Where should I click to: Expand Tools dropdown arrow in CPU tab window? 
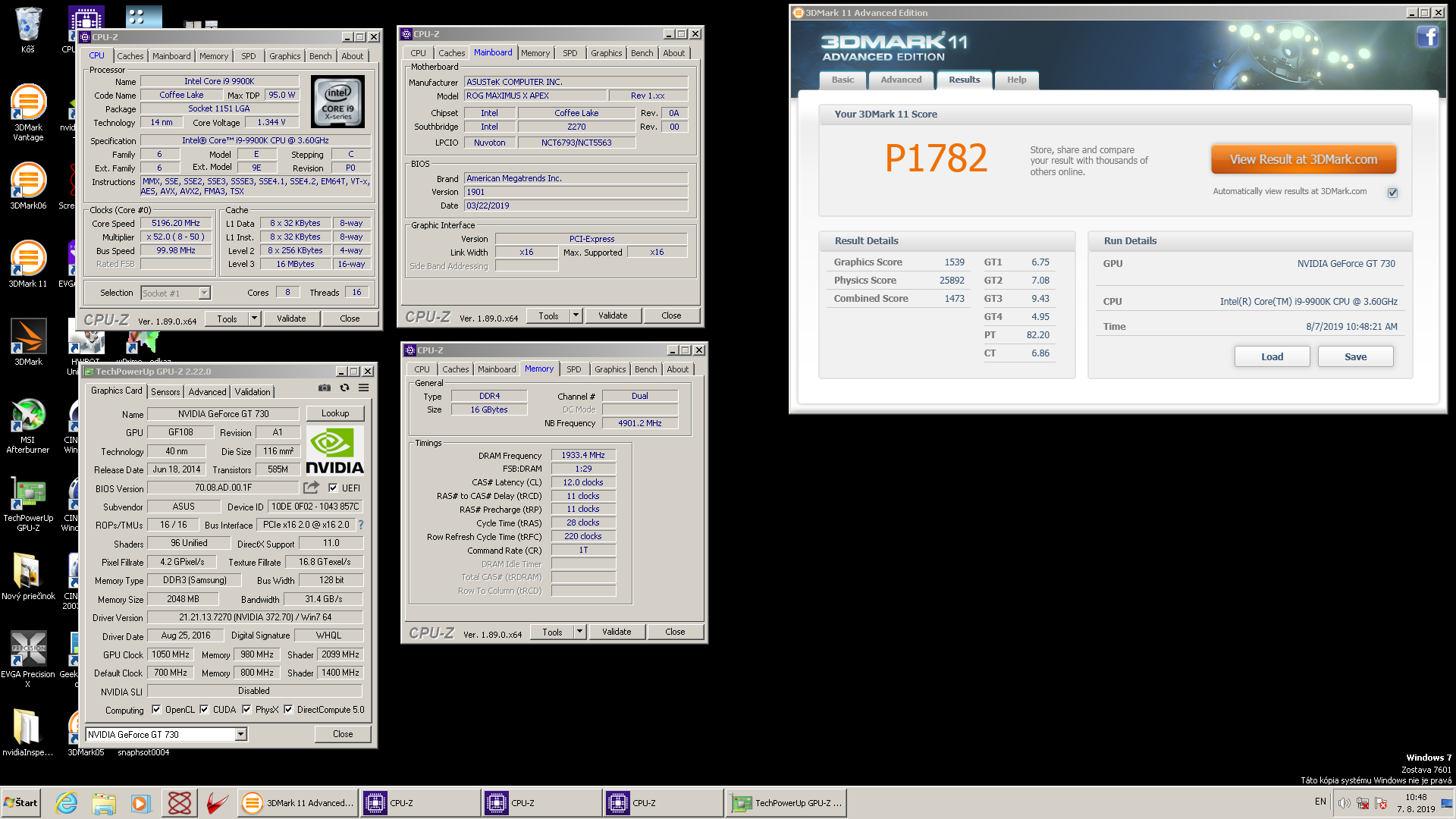pos(254,318)
